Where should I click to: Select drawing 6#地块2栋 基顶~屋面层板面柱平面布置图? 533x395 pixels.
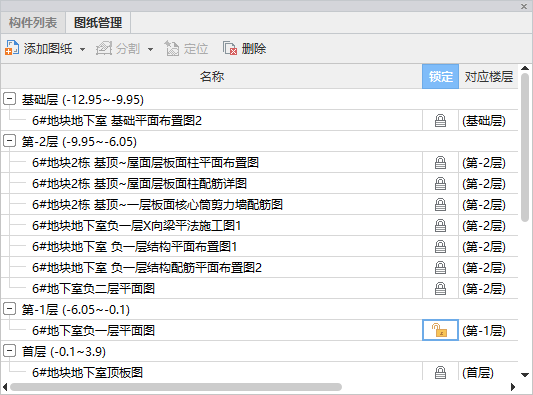[x=145, y=163]
